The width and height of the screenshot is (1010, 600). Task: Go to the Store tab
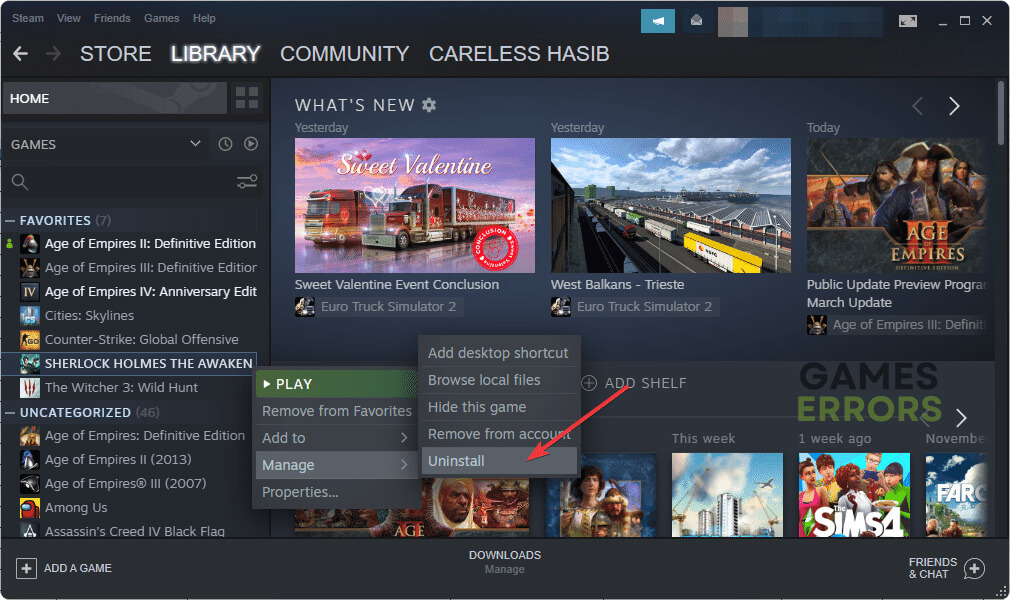click(116, 53)
